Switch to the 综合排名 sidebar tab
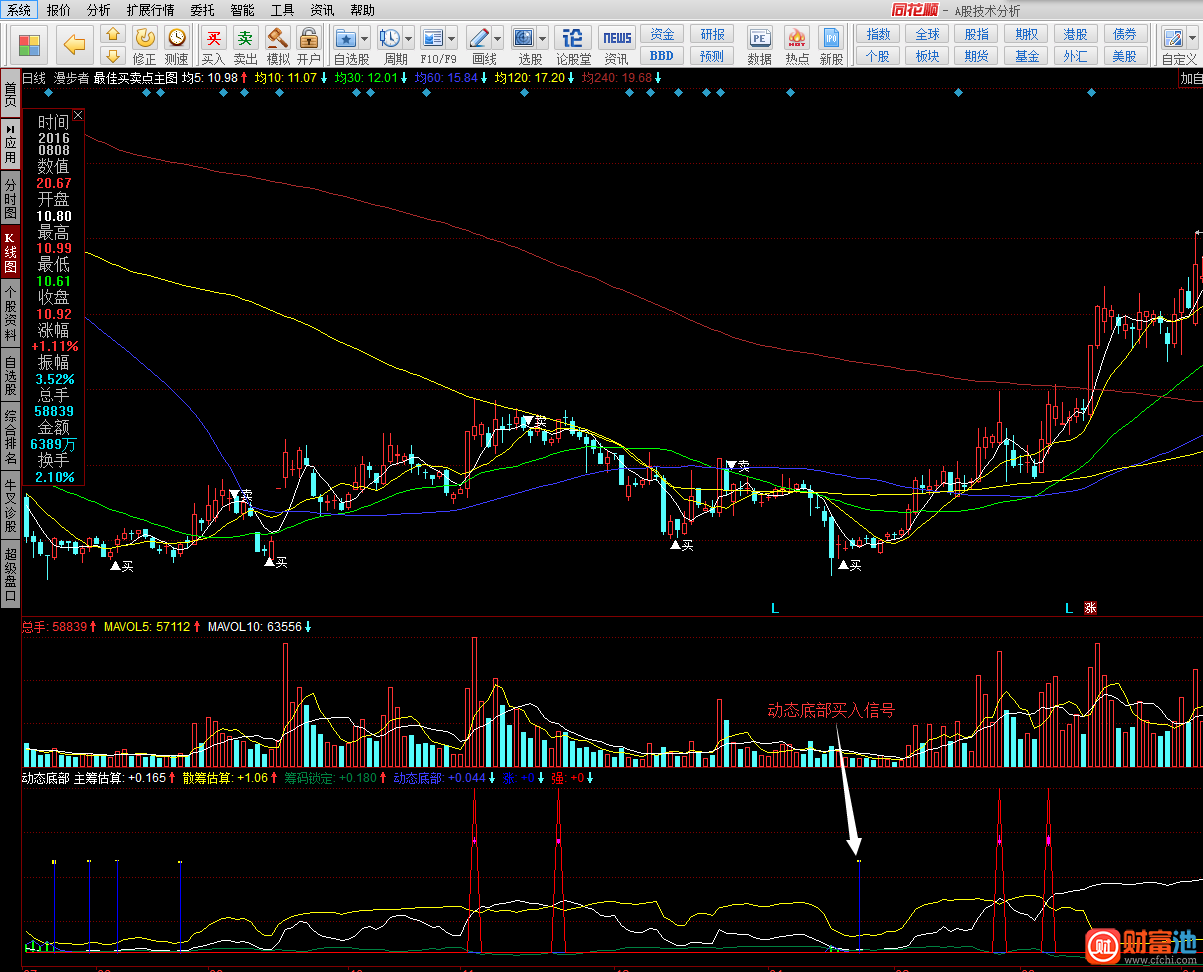Screen dimensions: 1203x972 pyautogui.click(x=10, y=438)
